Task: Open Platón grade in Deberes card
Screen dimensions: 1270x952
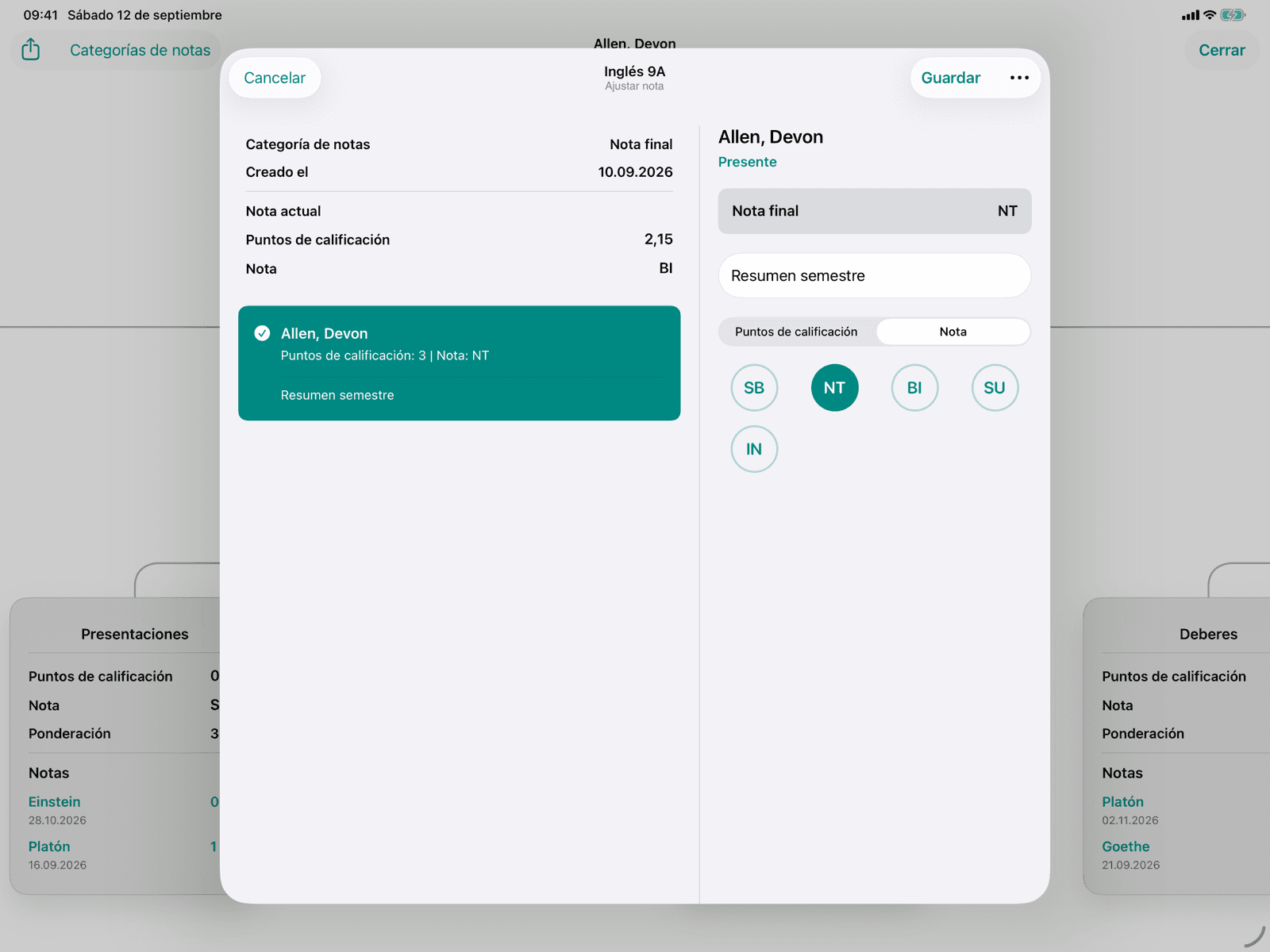Action: click(x=1122, y=802)
